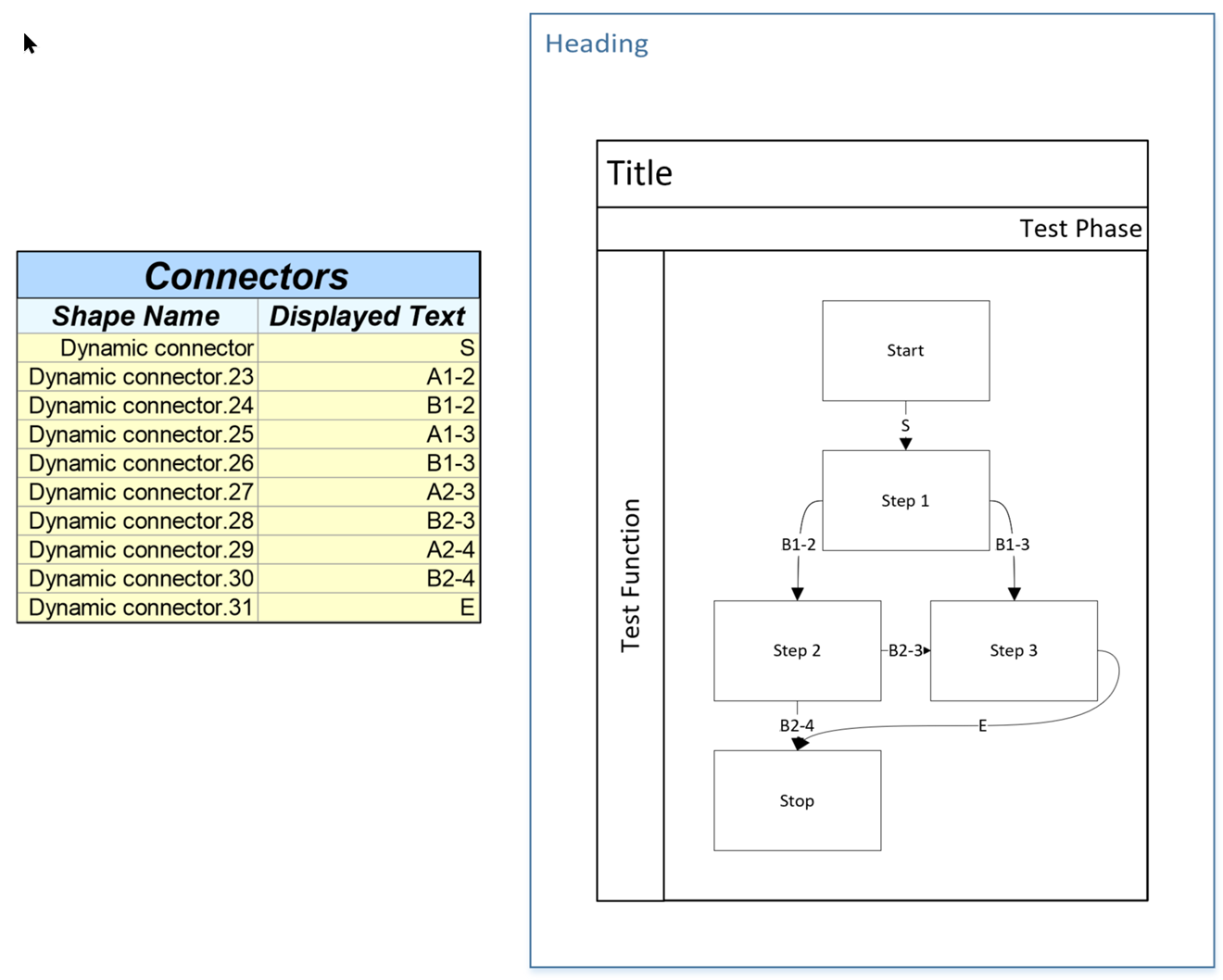Select the Stop shape
The height and width of the screenshot is (980, 1223).
click(x=797, y=800)
